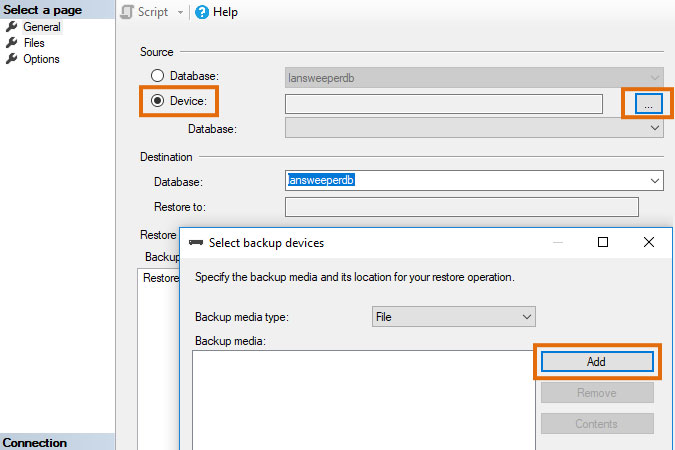675x450 pixels.
Task: Open the Help icon
Action: point(202,13)
